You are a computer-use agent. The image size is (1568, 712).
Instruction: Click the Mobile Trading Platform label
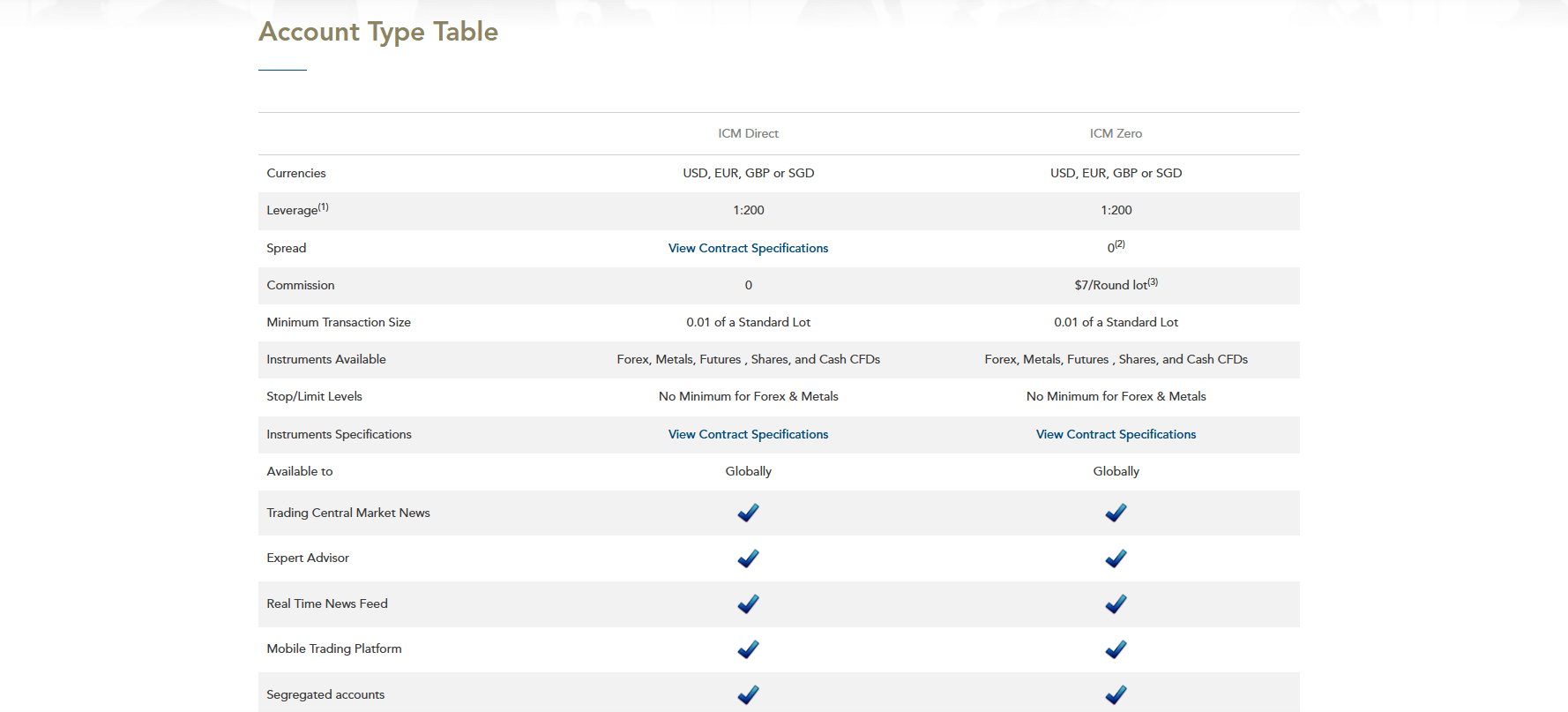tap(334, 648)
